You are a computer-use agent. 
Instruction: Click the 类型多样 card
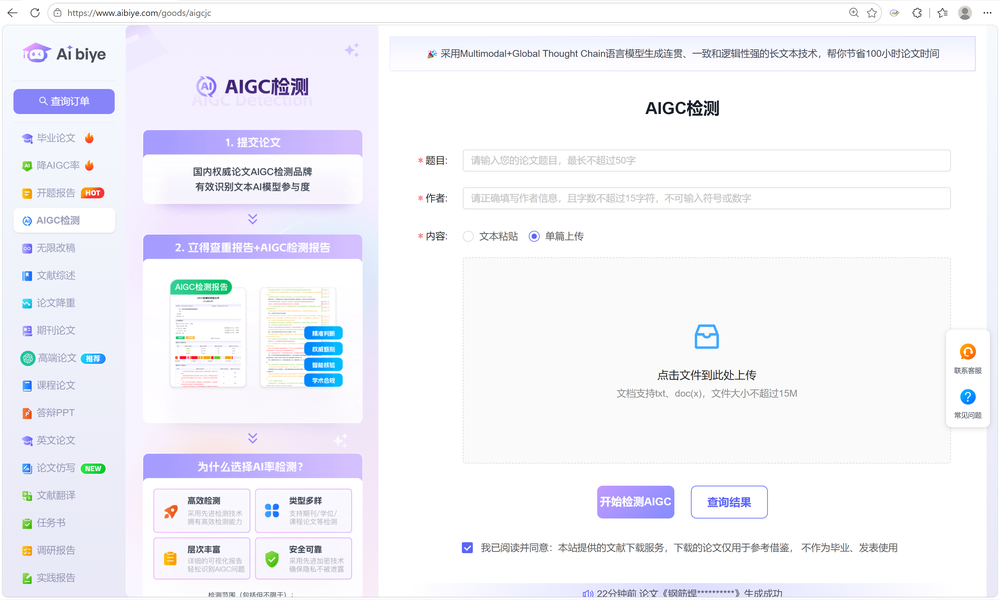pos(303,510)
